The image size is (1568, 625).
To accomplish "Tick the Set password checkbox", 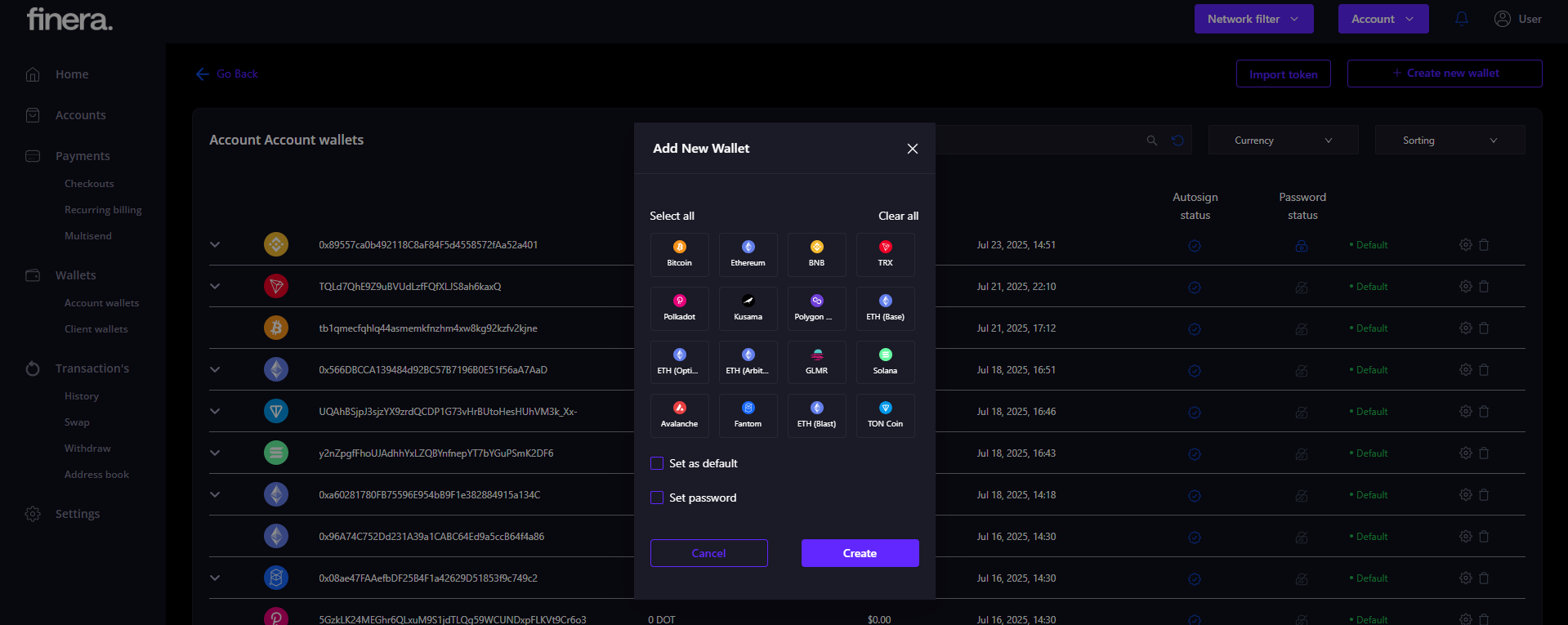I will [x=657, y=498].
